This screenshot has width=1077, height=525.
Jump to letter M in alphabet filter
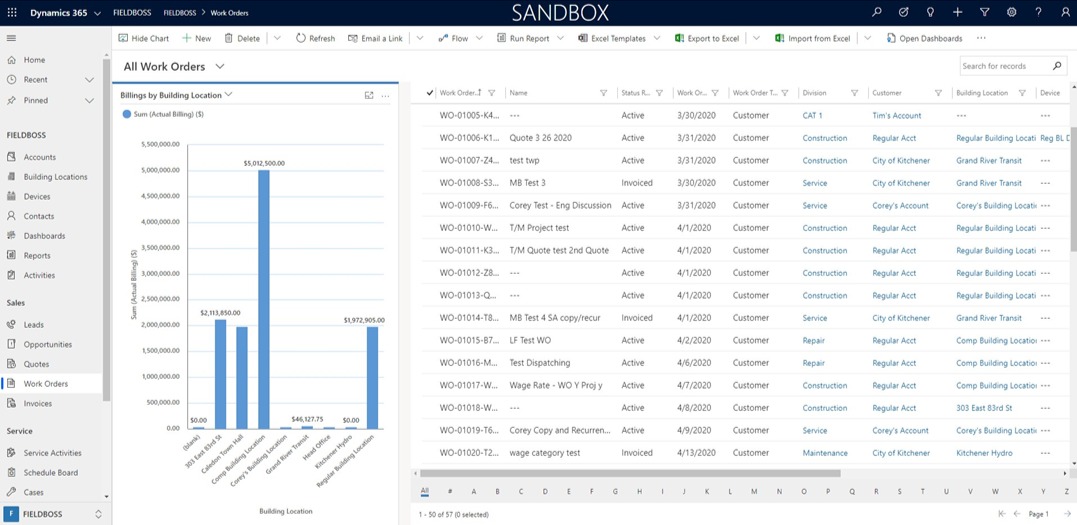click(x=753, y=491)
